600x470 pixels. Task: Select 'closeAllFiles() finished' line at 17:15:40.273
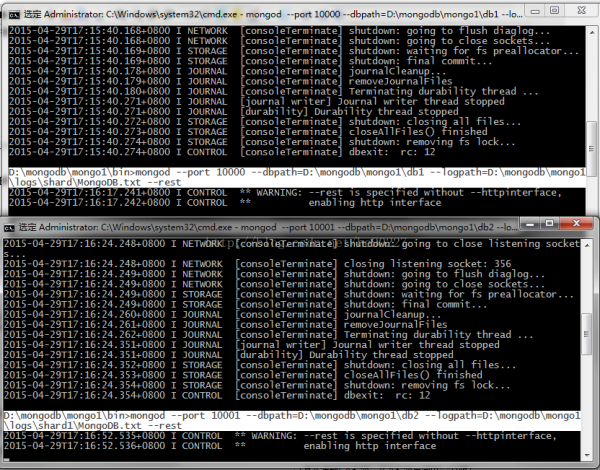tap(248, 132)
